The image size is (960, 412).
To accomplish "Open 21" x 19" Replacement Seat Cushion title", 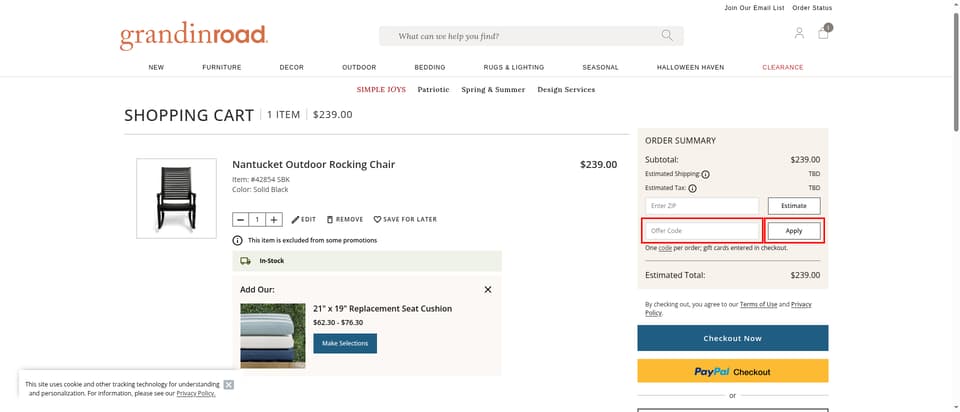I will (383, 309).
